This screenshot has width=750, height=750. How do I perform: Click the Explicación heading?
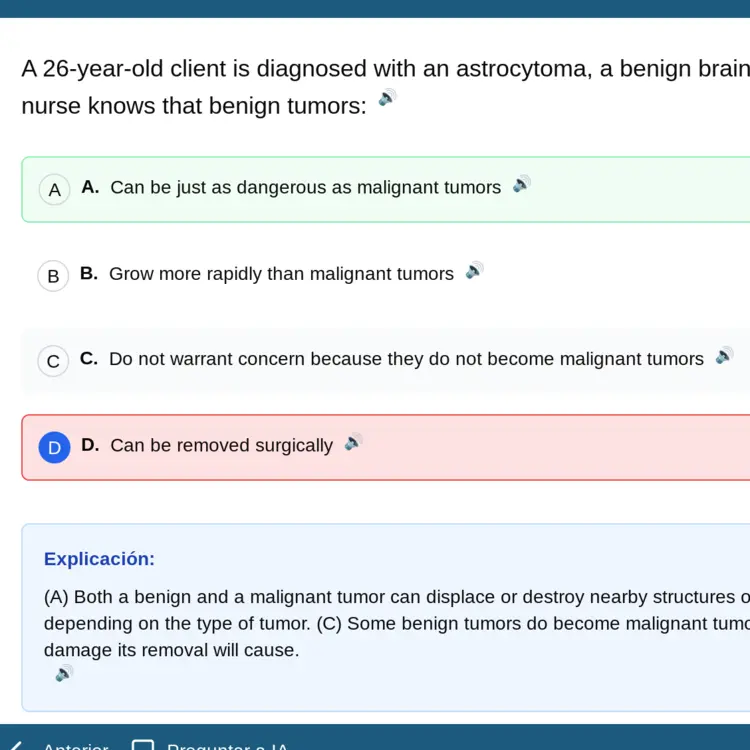tap(99, 559)
